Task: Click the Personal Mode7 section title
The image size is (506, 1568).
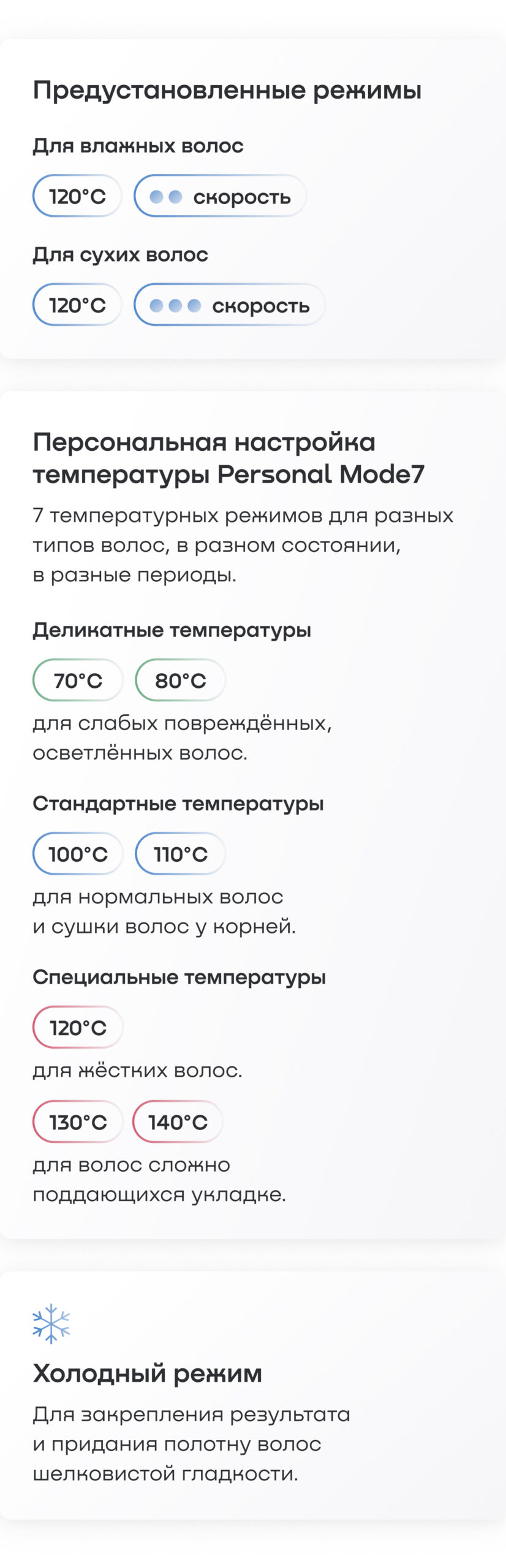Action: [x=228, y=458]
